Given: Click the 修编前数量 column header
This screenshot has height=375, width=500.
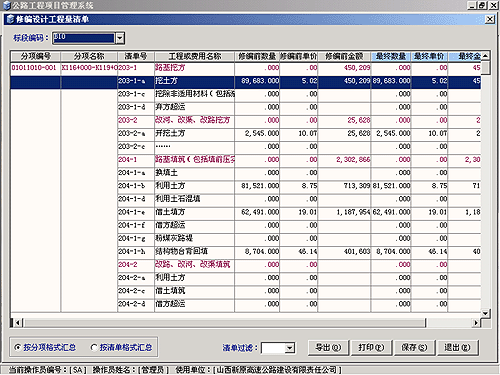Looking at the screenshot, I should [x=257, y=56].
